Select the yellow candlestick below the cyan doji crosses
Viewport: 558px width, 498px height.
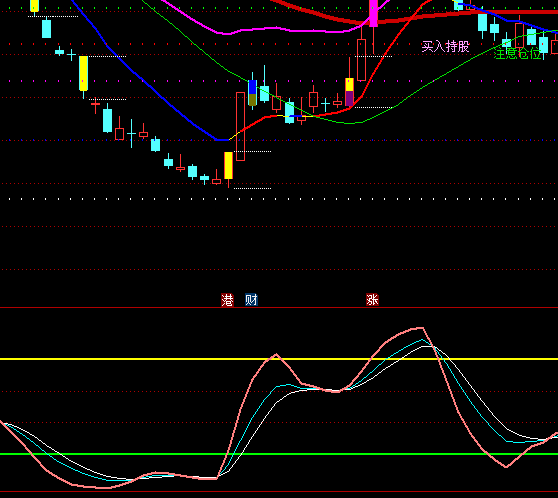[83, 73]
